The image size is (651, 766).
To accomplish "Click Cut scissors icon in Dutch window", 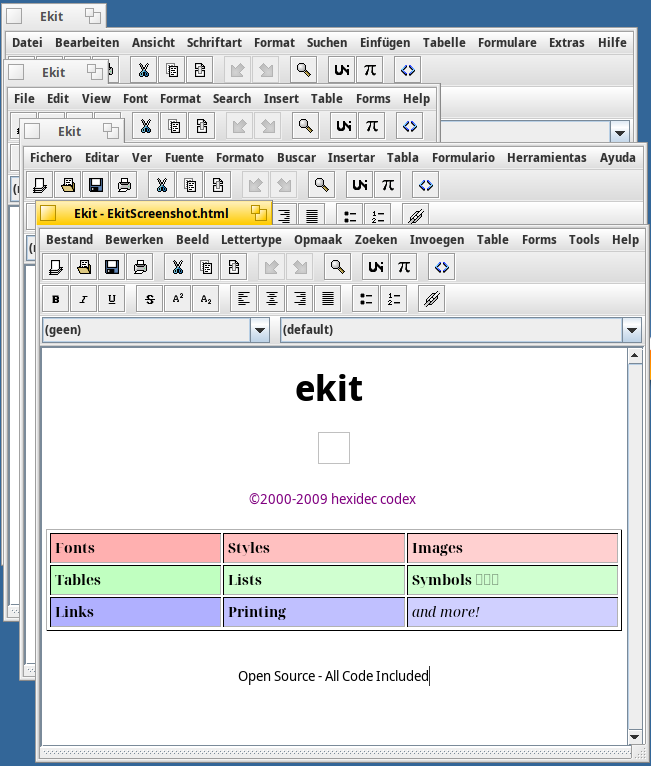I will pyautogui.click(x=178, y=267).
